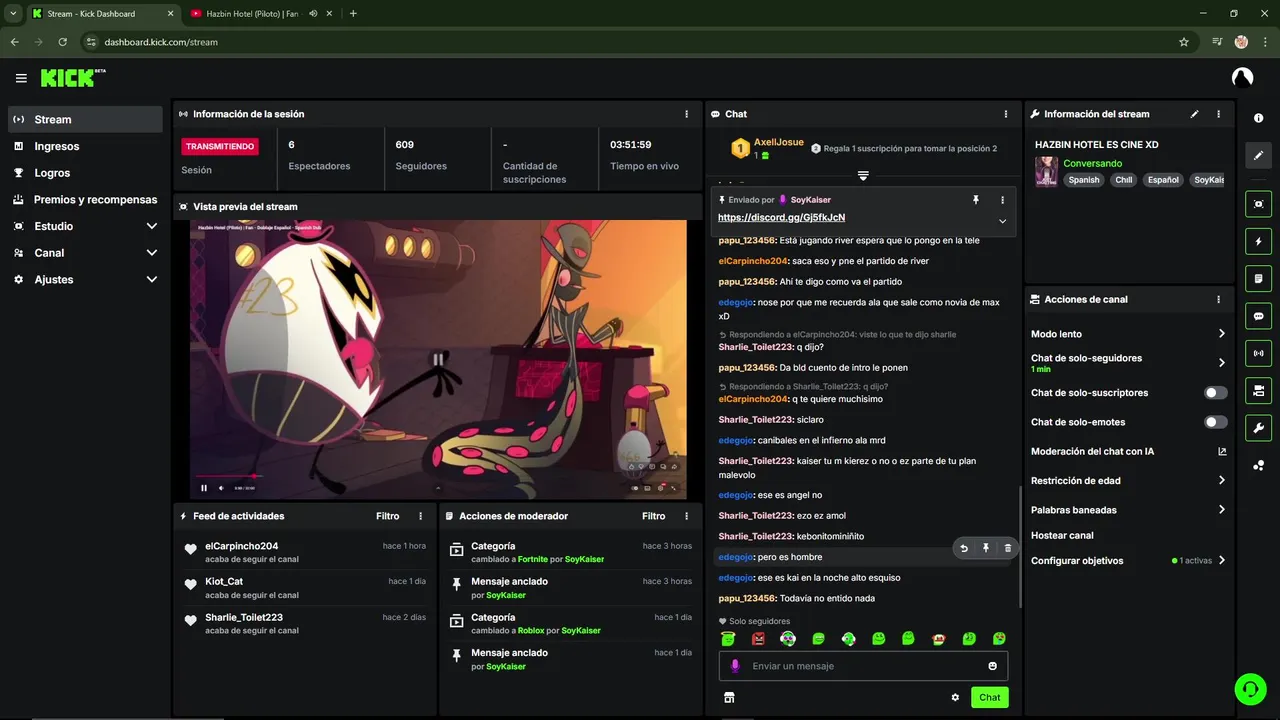Toggle Chat de solo-emotes switch

coord(1216,422)
